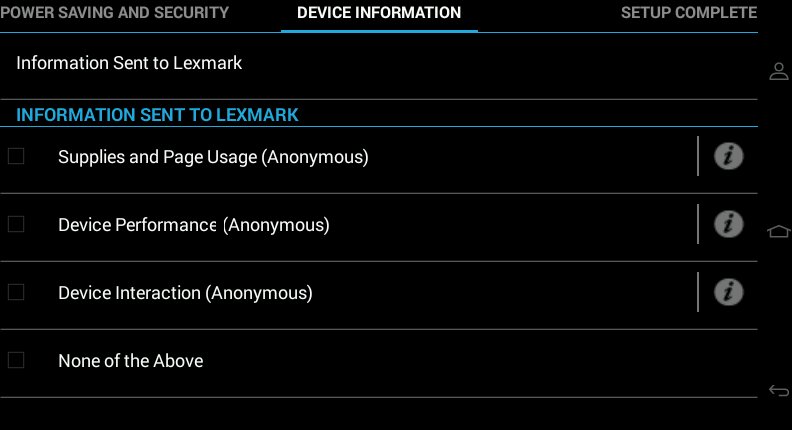Viewport: 792px width, 430px height.
Task: Click blue underline beneath Device Information tab
Action: (x=379, y=31)
